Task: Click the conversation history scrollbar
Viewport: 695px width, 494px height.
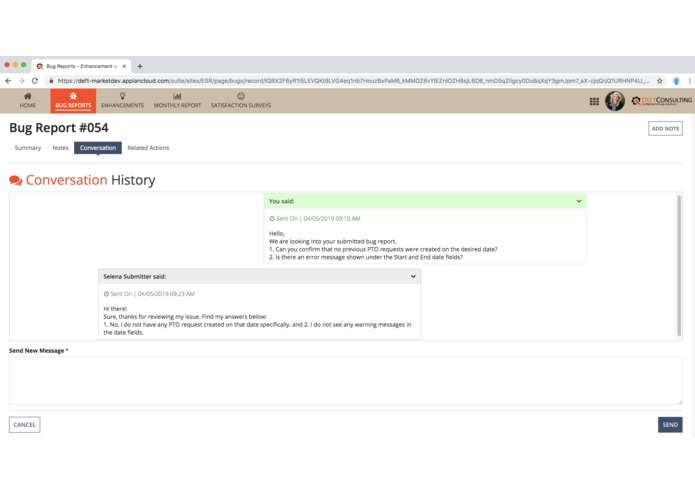Action: (x=679, y=266)
